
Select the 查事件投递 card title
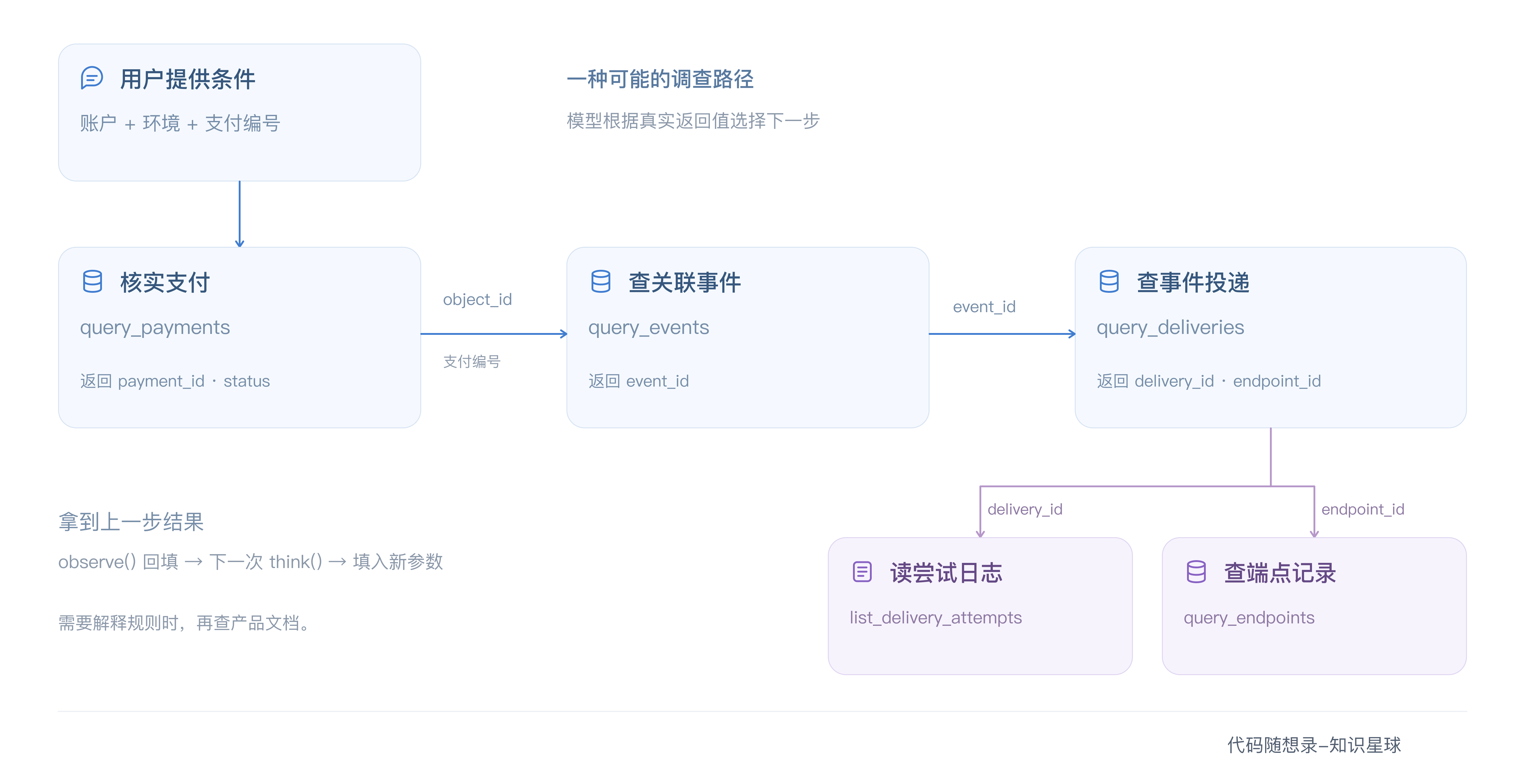coord(1193,282)
